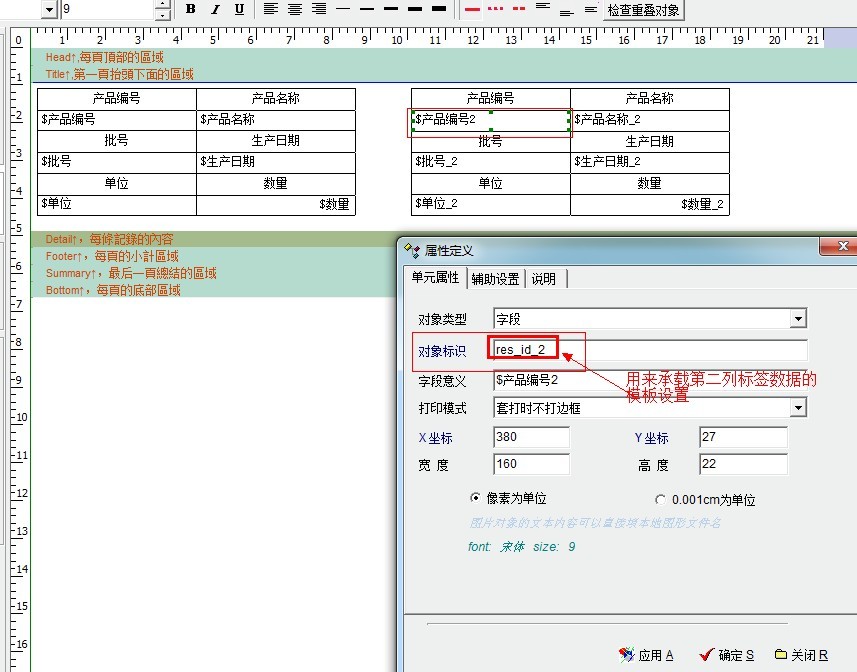Center align text using toolbar icon
The height and width of the screenshot is (672, 857).
[295, 9]
